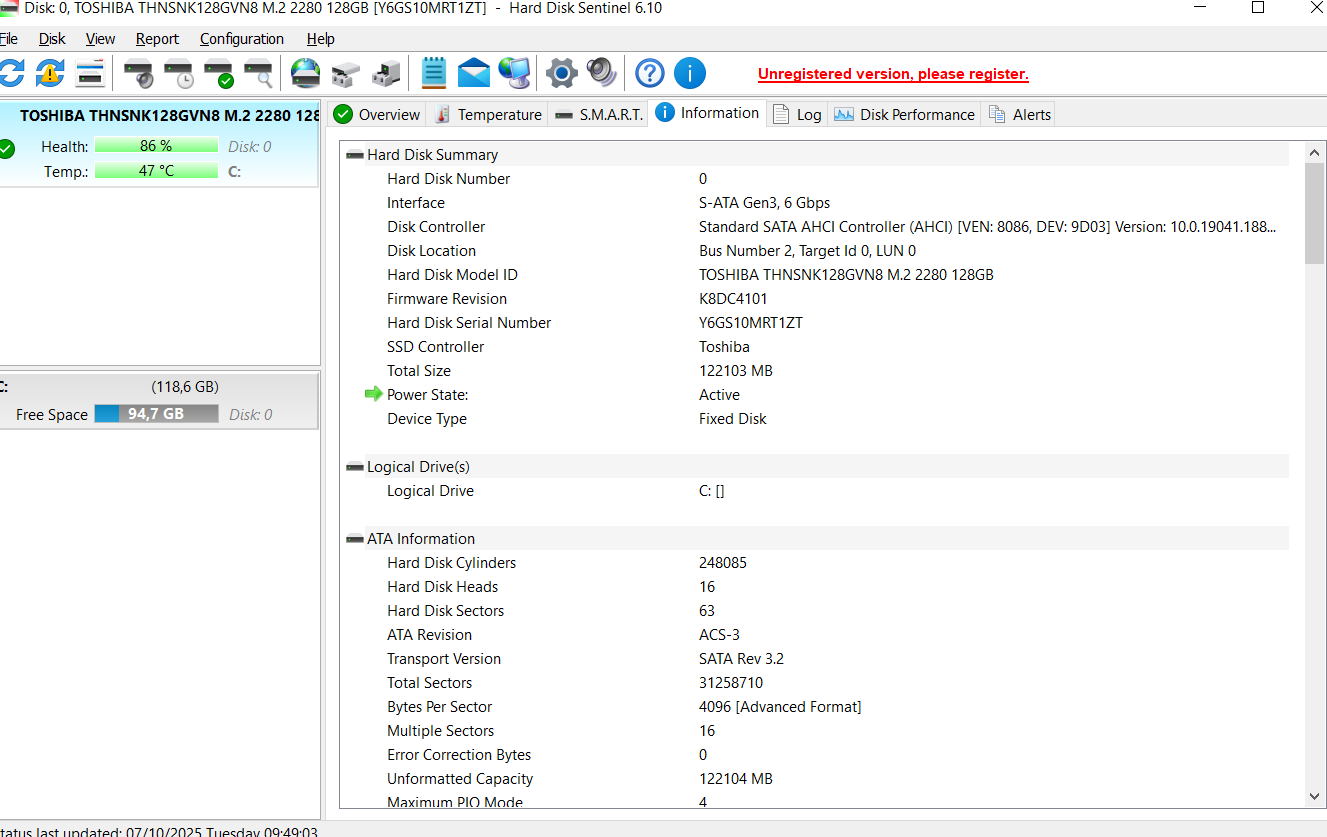Click the refresh with warning icon
The image size is (1327, 837).
tap(50, 73)
